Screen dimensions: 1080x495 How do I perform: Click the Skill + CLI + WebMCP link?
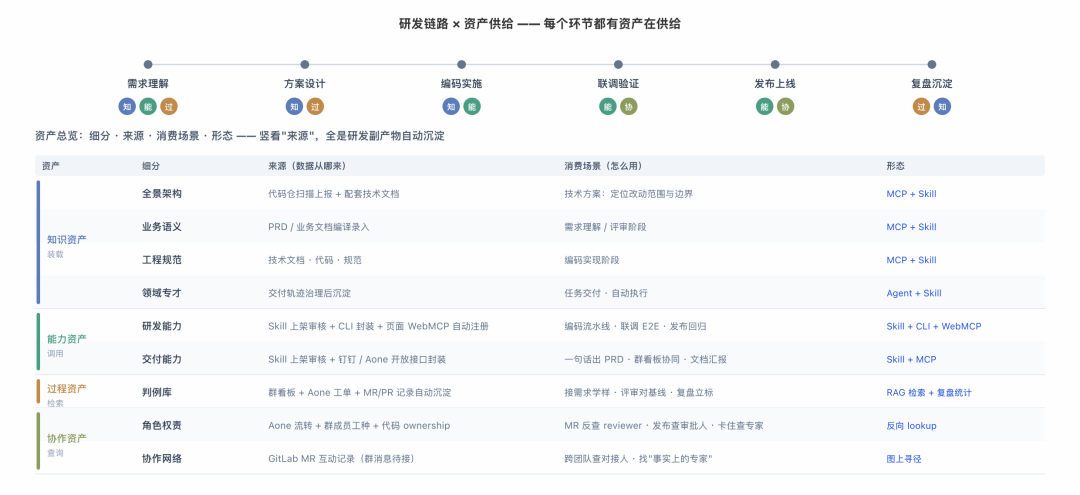pyautogui.click(x=934, y=326)
